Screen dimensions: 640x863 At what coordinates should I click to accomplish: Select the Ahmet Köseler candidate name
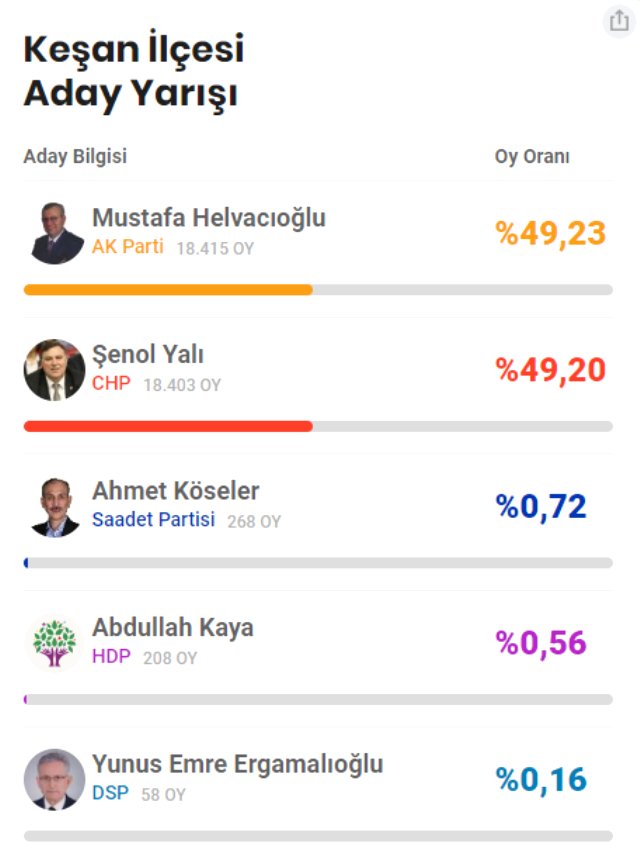point(175,491)
